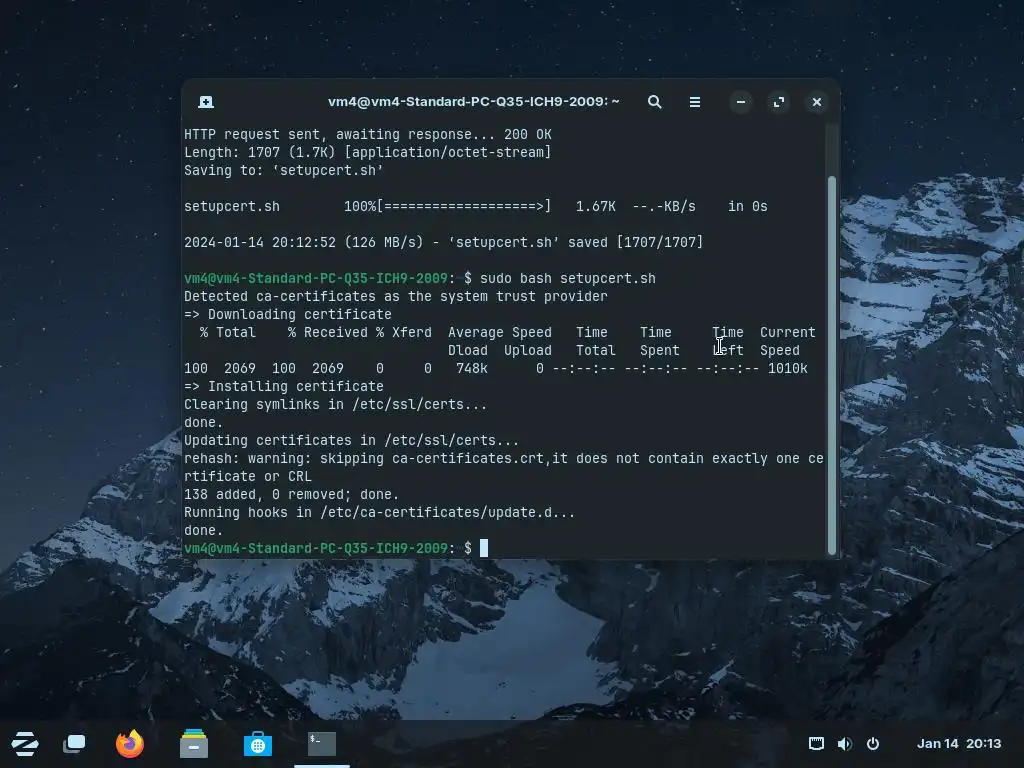
Task: Open the network status tray icon
Action: (x=816, y=743)
